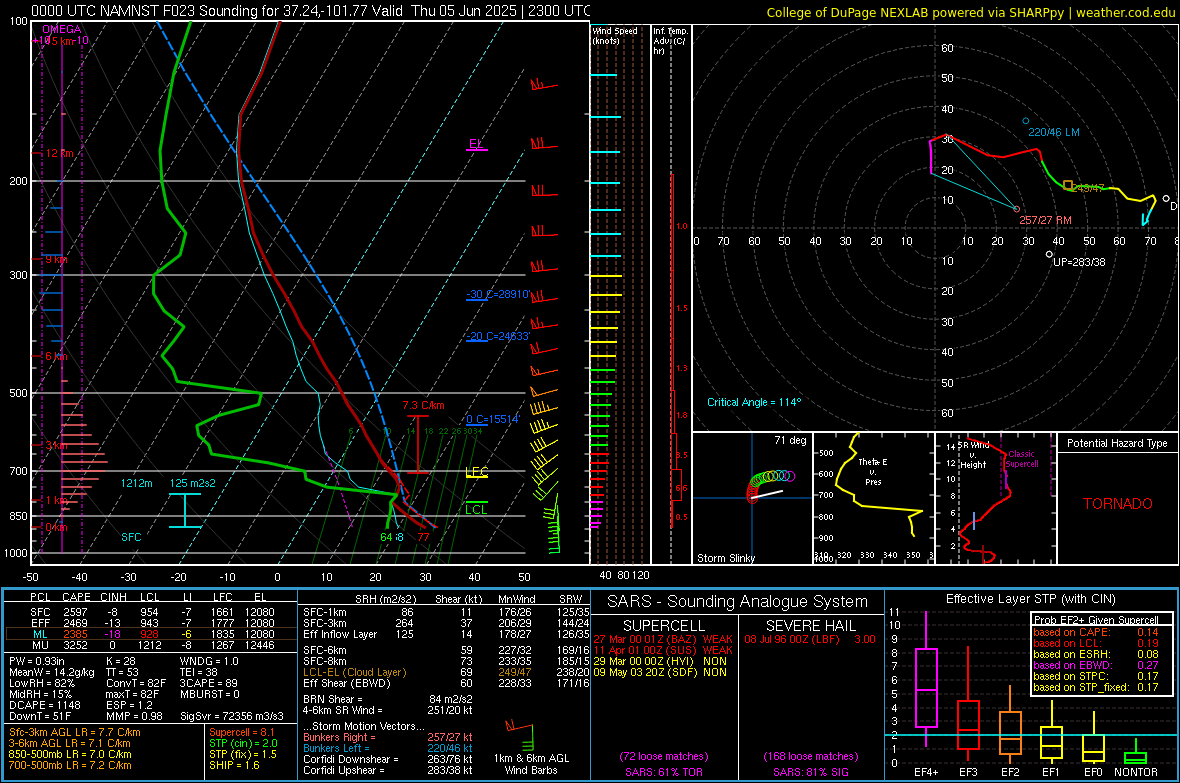Click the Theta-E v. Pres plot label

(873, 471)
